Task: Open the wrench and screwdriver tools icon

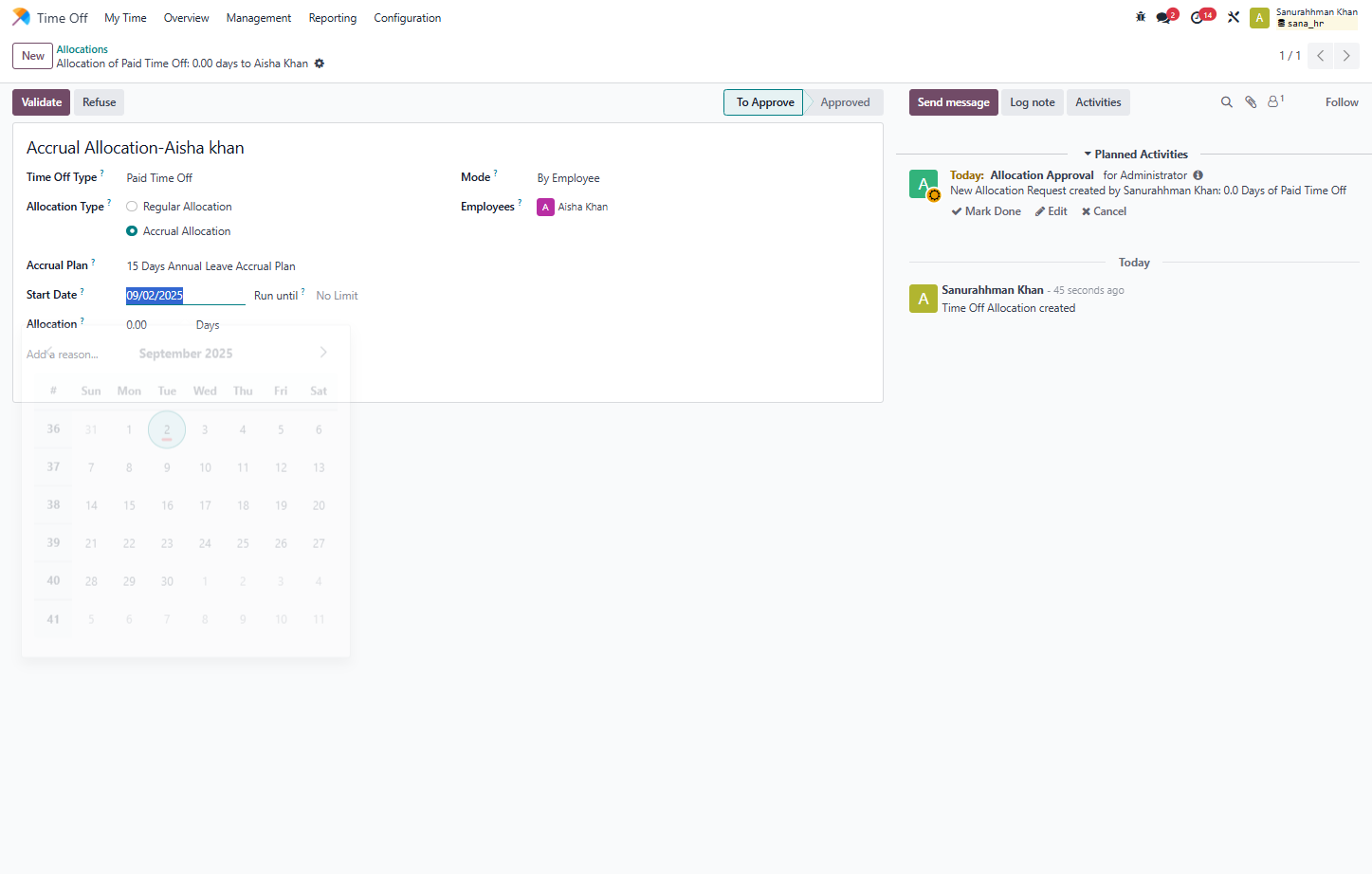Action: tap(1234, 17)
